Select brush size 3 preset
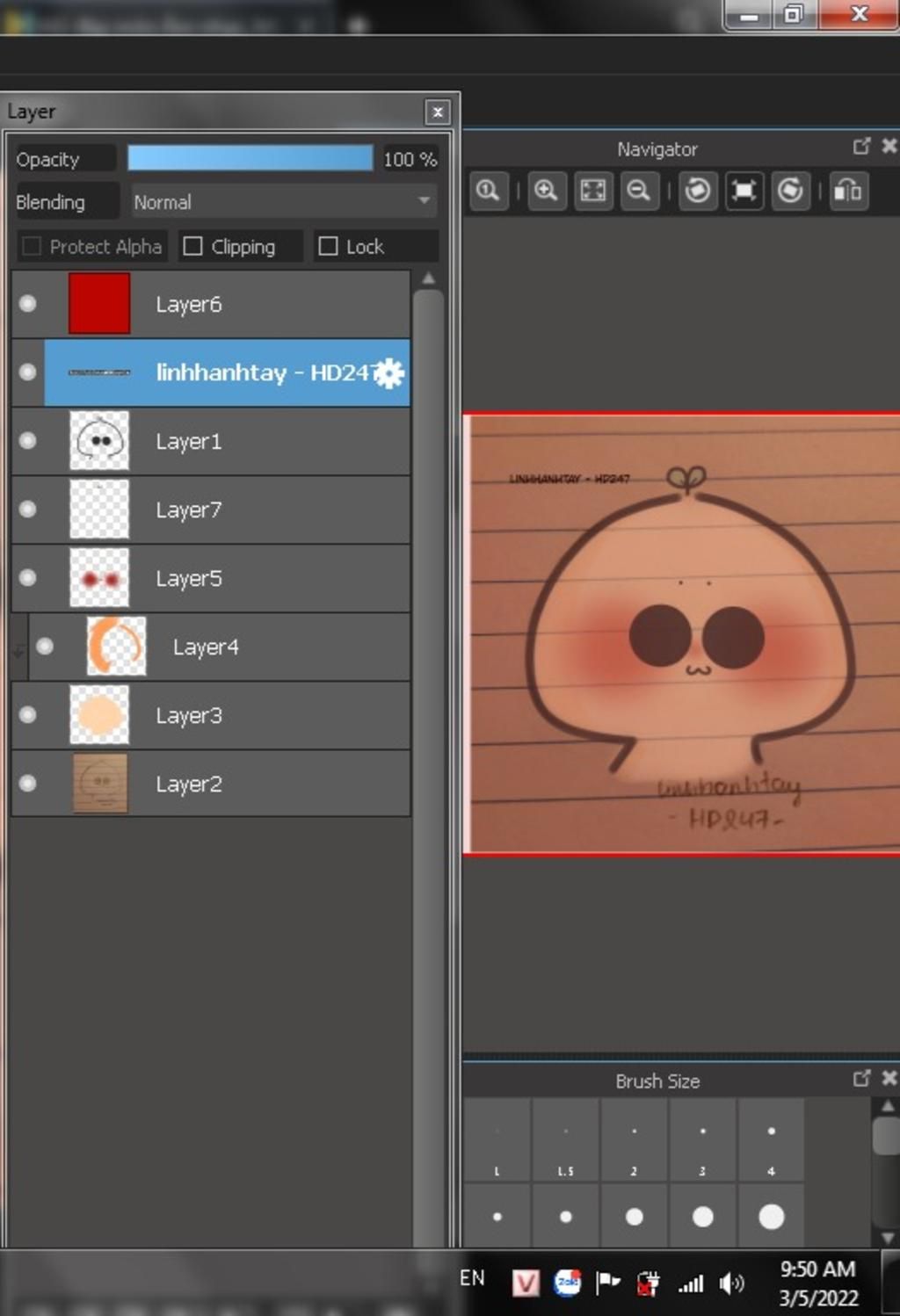Image resolution: width=900 pixels, height=1316 pixels. pos(703,1139)
